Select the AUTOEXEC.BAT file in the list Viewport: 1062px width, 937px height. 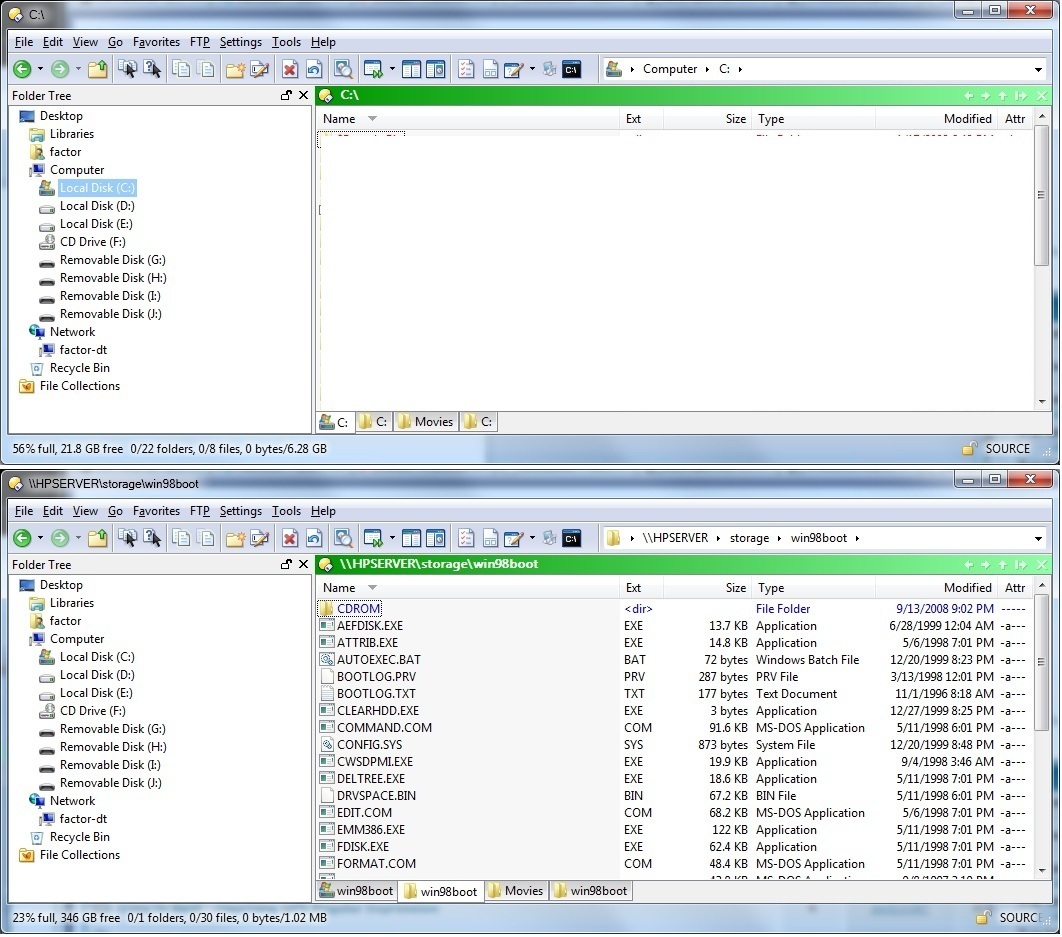[x=378, y=660]
